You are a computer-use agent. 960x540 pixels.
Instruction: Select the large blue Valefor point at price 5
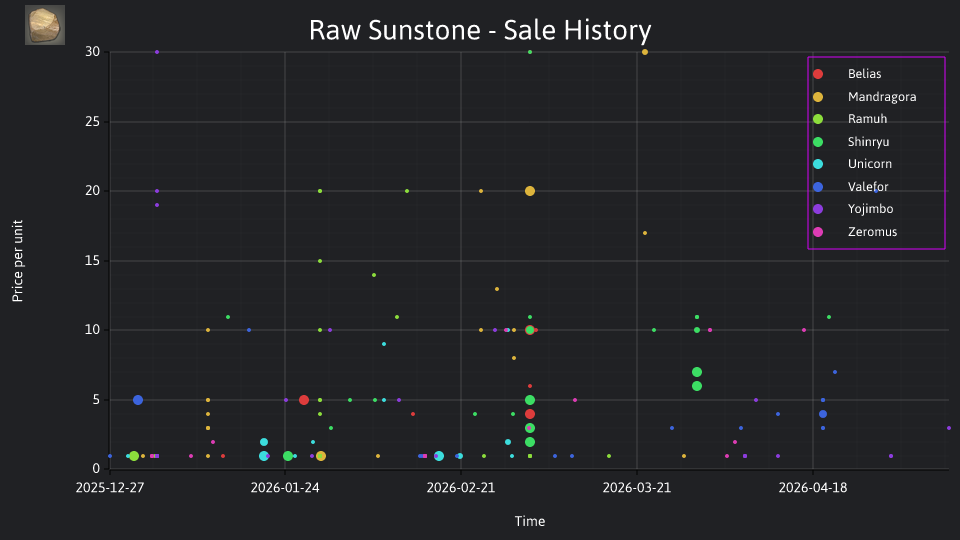138,400
